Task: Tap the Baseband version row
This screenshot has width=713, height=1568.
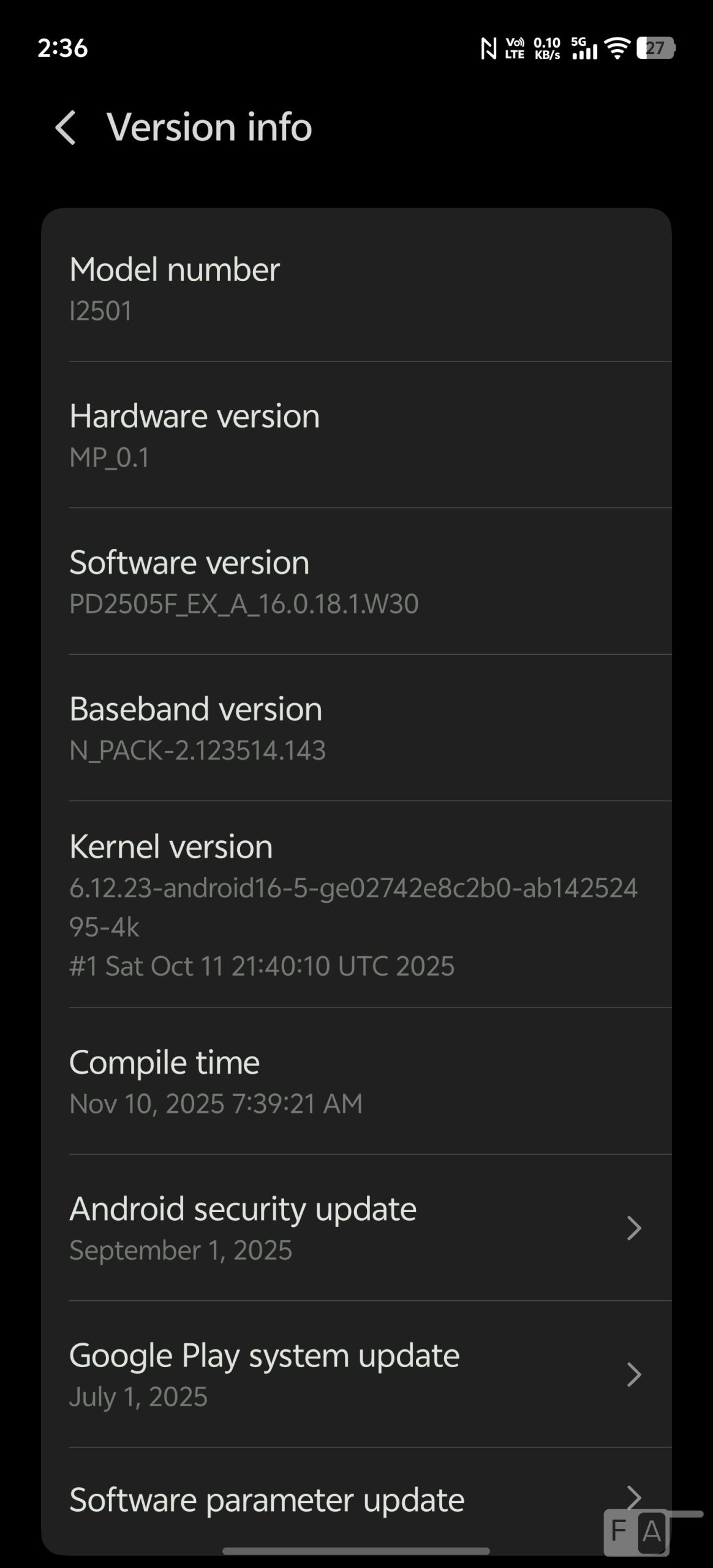Action: click(355, 728)
